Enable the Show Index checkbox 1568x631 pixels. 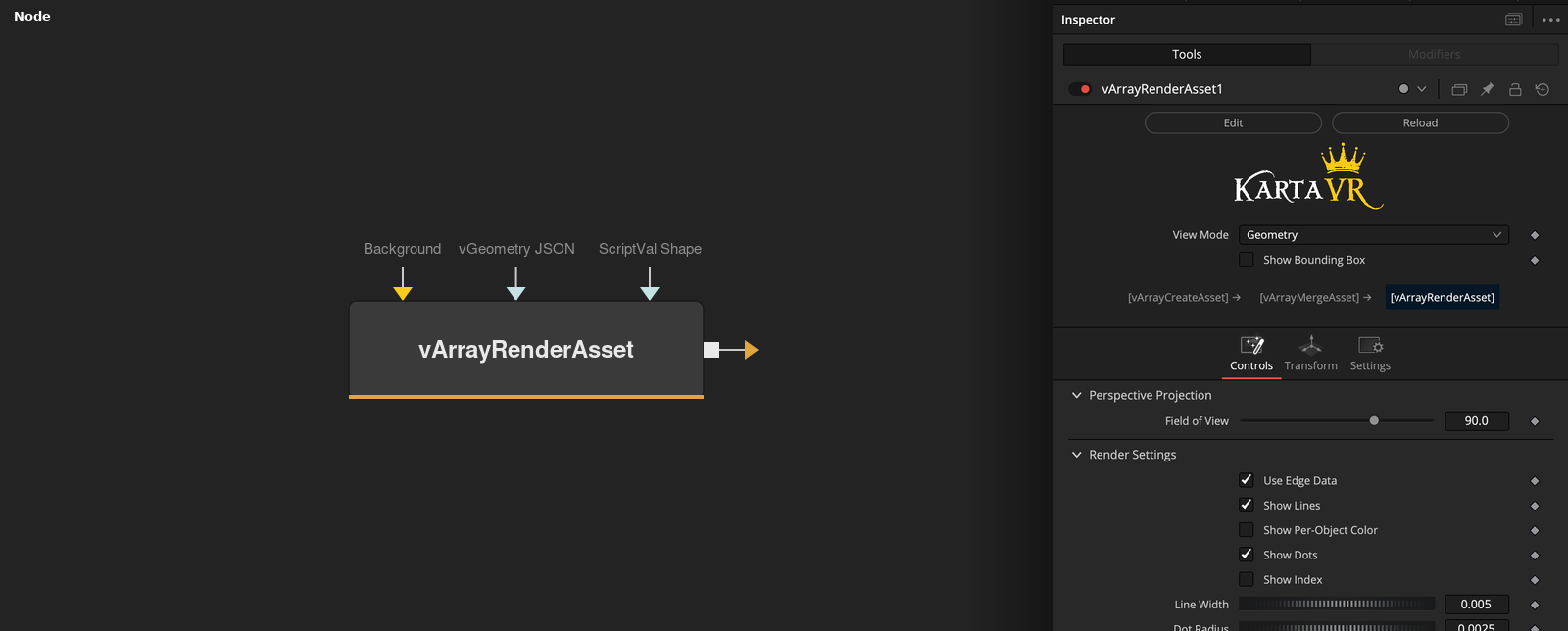(x=1247, y=579)
